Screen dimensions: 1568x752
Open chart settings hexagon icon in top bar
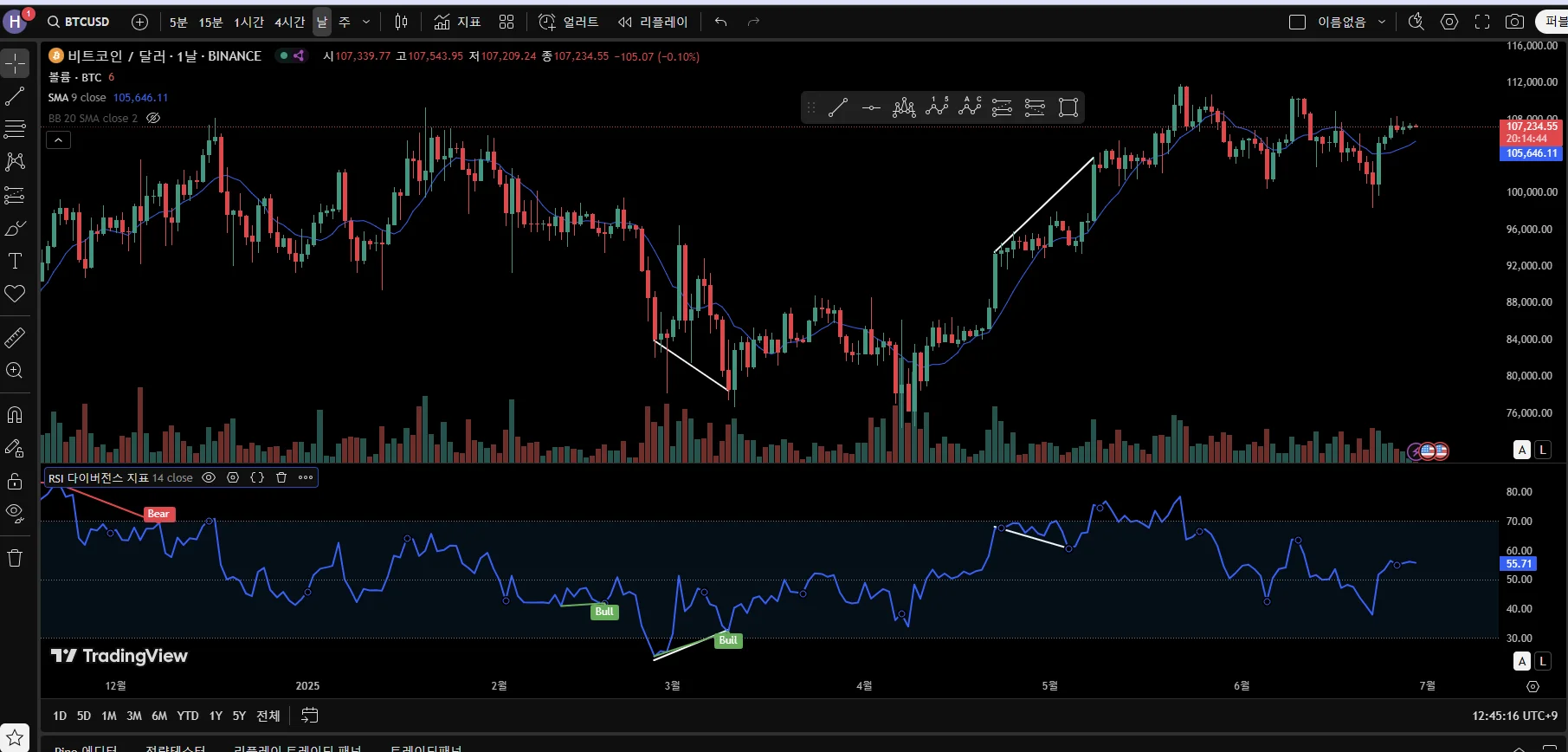(1449, 22)
